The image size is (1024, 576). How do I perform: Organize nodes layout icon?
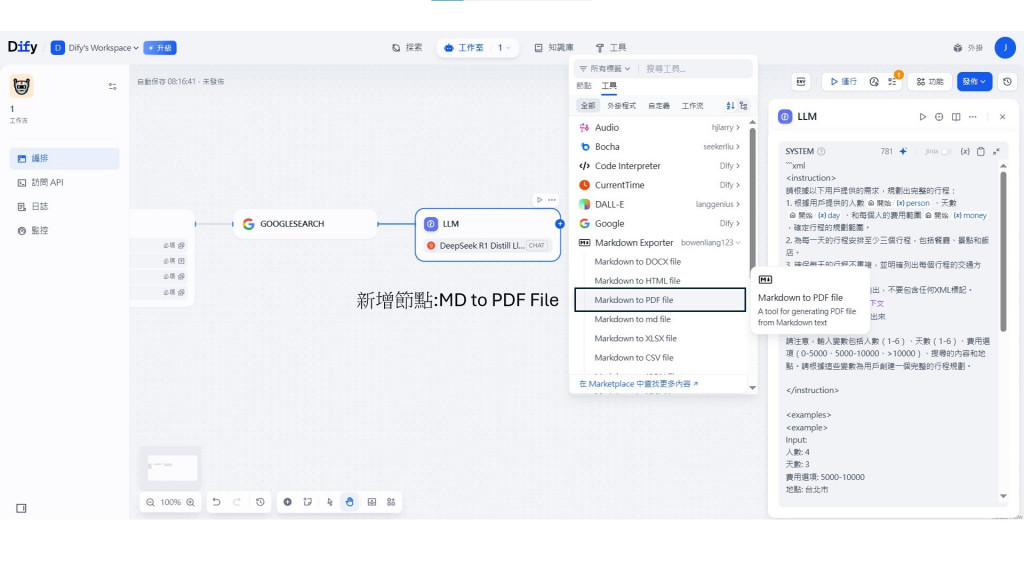tap(391, 502)
